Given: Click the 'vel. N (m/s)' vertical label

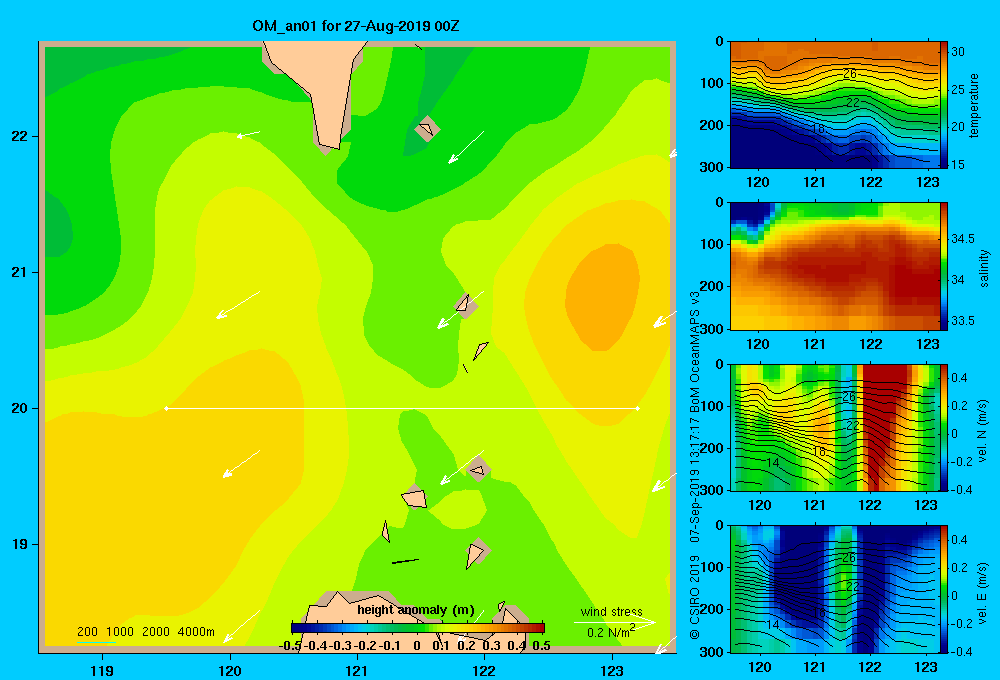Looking at the screenshot, I should pos(983,431).
